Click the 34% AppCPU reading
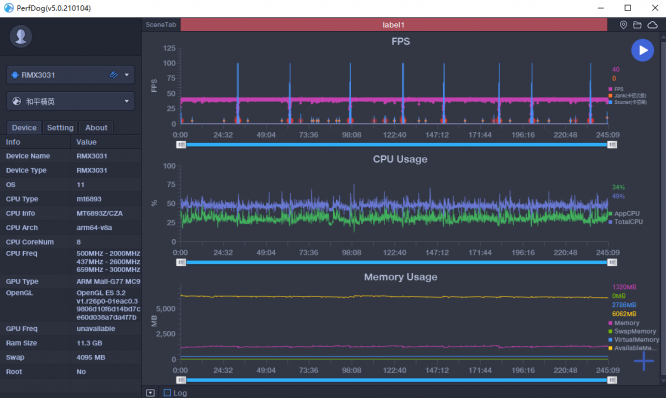Image resolution: width=666 pixels, height=398 pixels. (x=618, y=187)
